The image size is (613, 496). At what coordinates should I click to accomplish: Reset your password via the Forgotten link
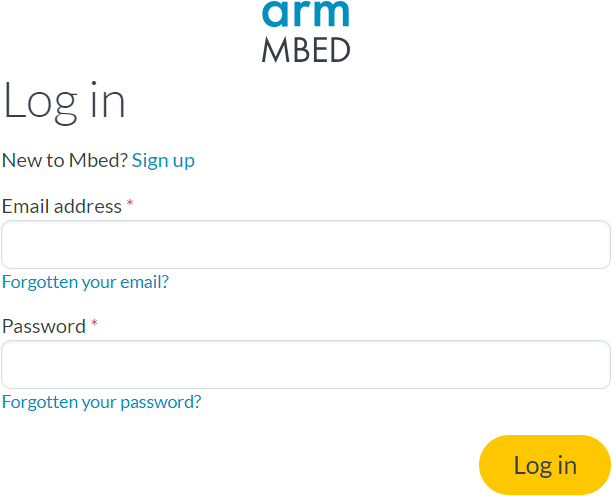(101, 402)
